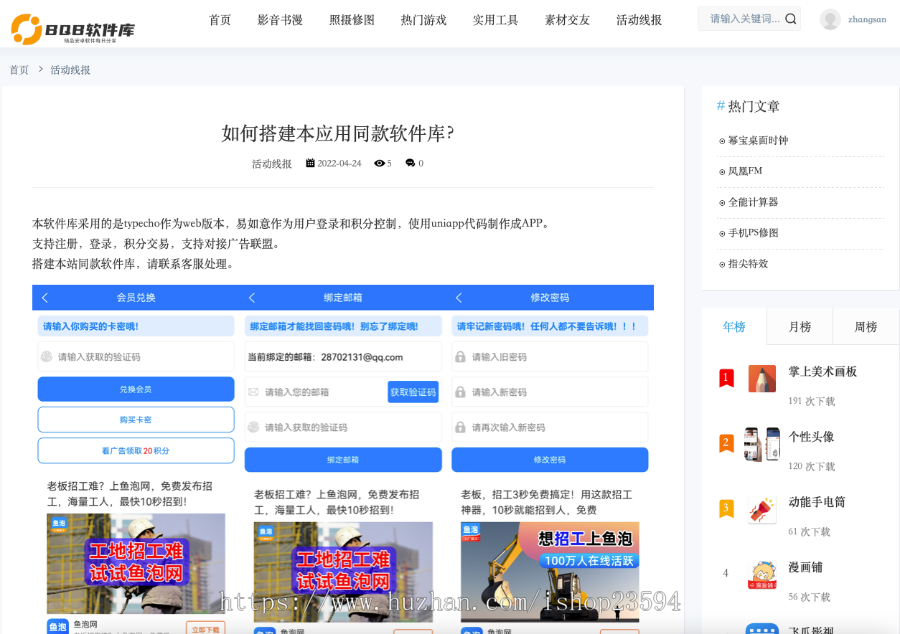Open 掌上美术画板 app icon

tap(762, 379)
